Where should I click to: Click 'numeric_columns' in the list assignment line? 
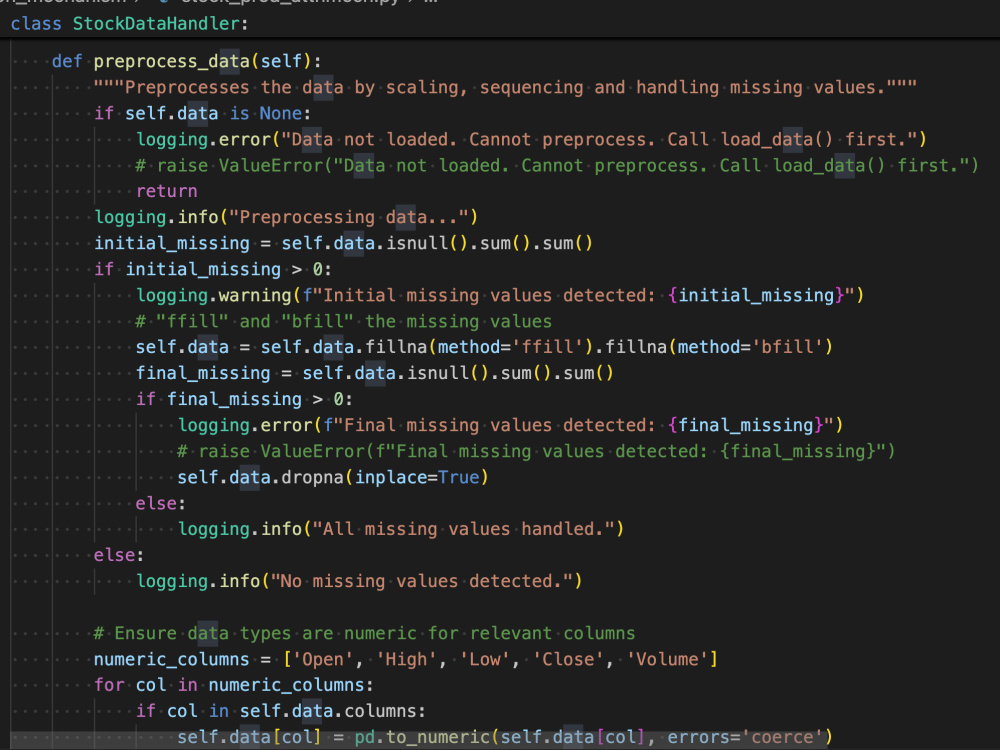[x=172, y=659]
